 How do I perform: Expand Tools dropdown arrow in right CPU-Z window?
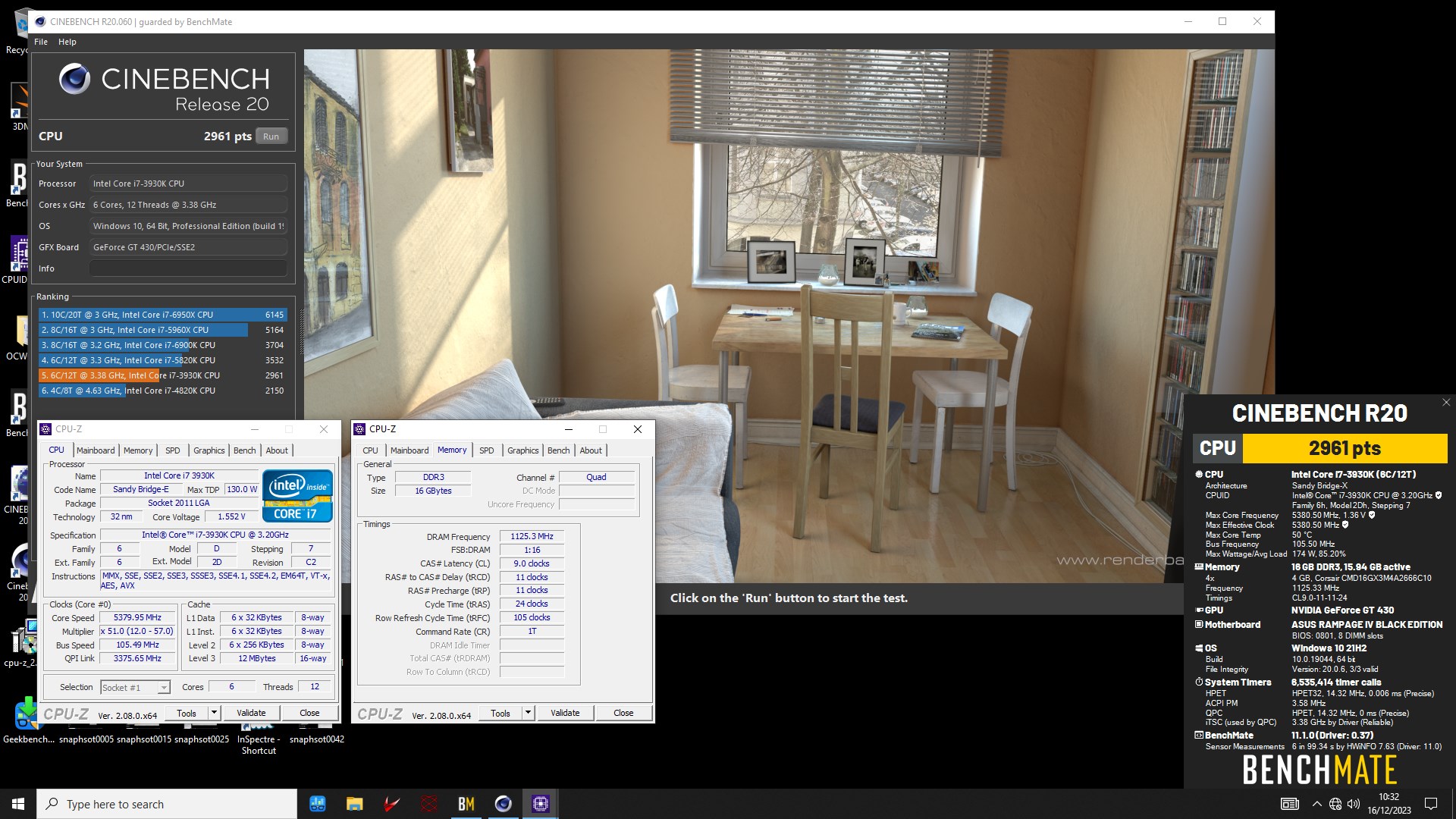[529, 713]
